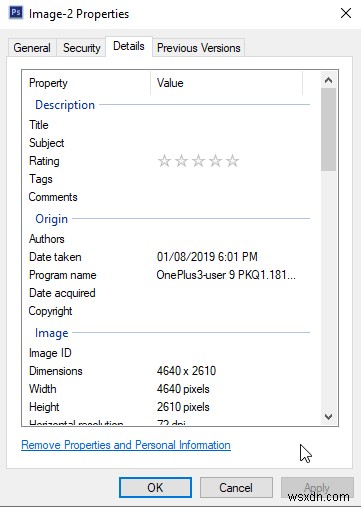This screenshot has width=361, height=507.
Task: Close the Image-2 Properties dialog
Action: click(x=346, y=13)
